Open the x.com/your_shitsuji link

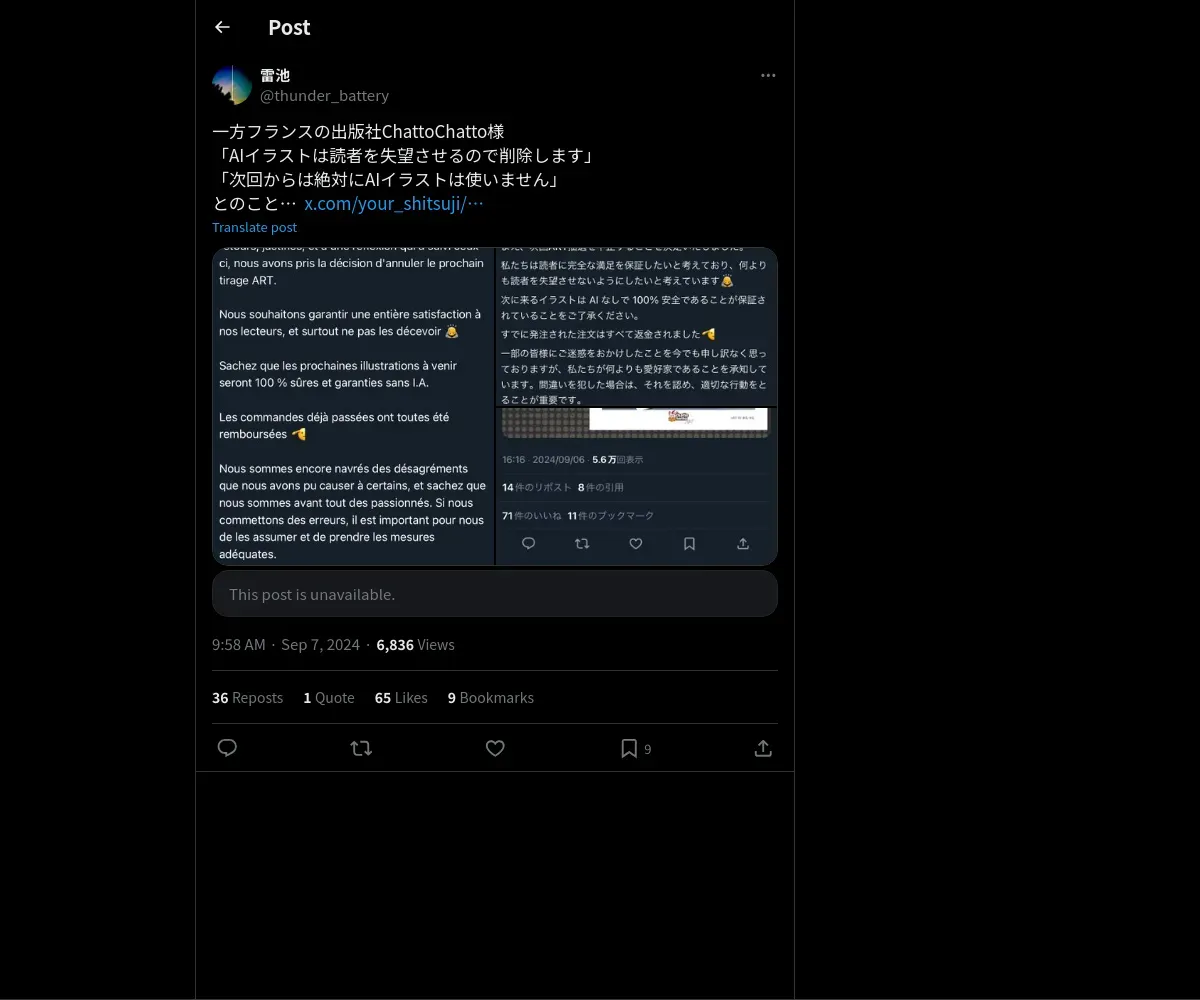[x=394, y=204]
